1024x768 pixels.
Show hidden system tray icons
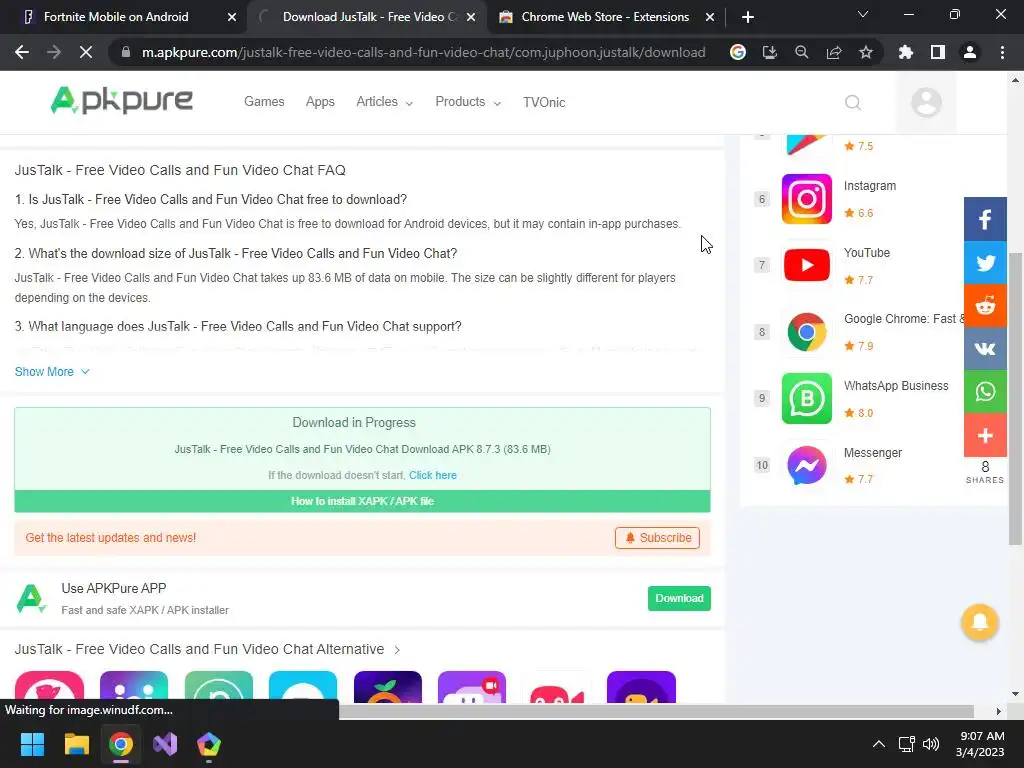(879, 744)
